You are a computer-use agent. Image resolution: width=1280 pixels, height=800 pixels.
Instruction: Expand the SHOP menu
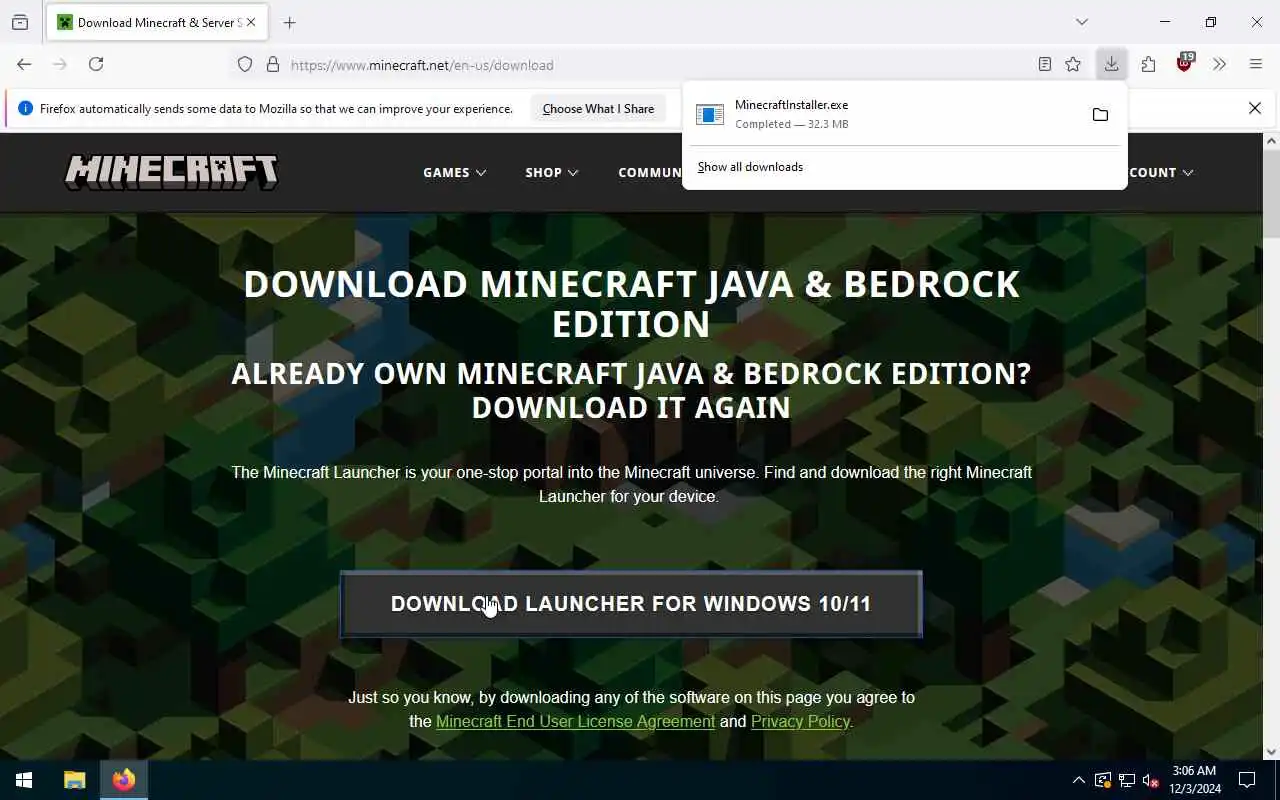[552, 172]
